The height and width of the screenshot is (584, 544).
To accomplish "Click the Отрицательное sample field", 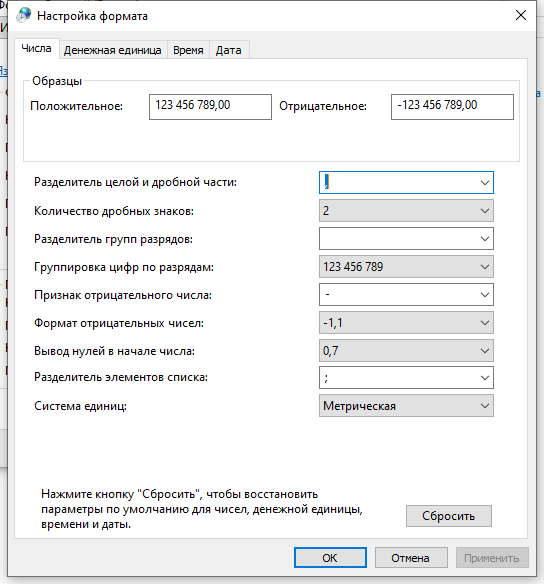I will [452, 107].
